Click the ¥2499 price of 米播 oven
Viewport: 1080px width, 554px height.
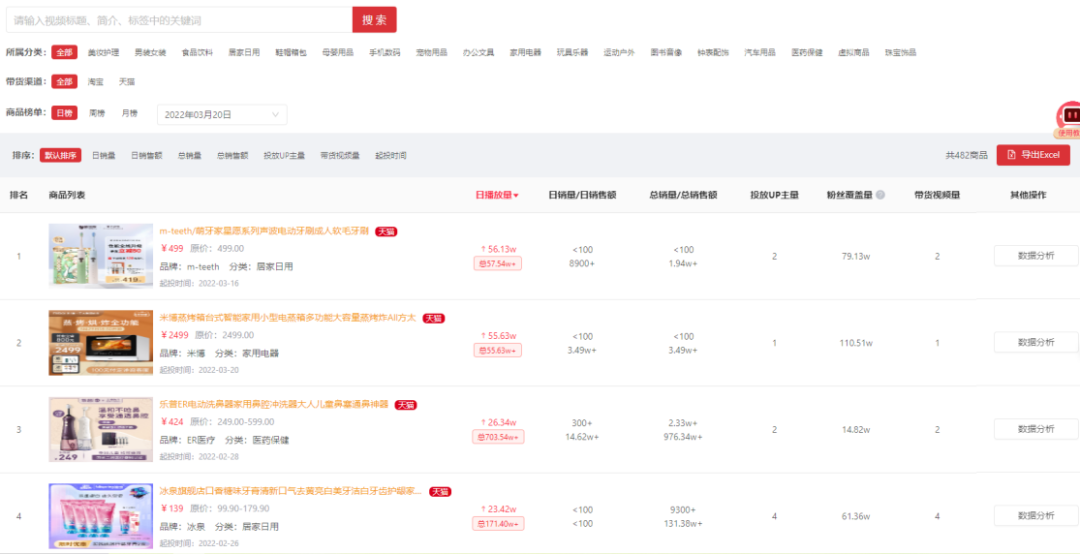[x=174, y=335]
